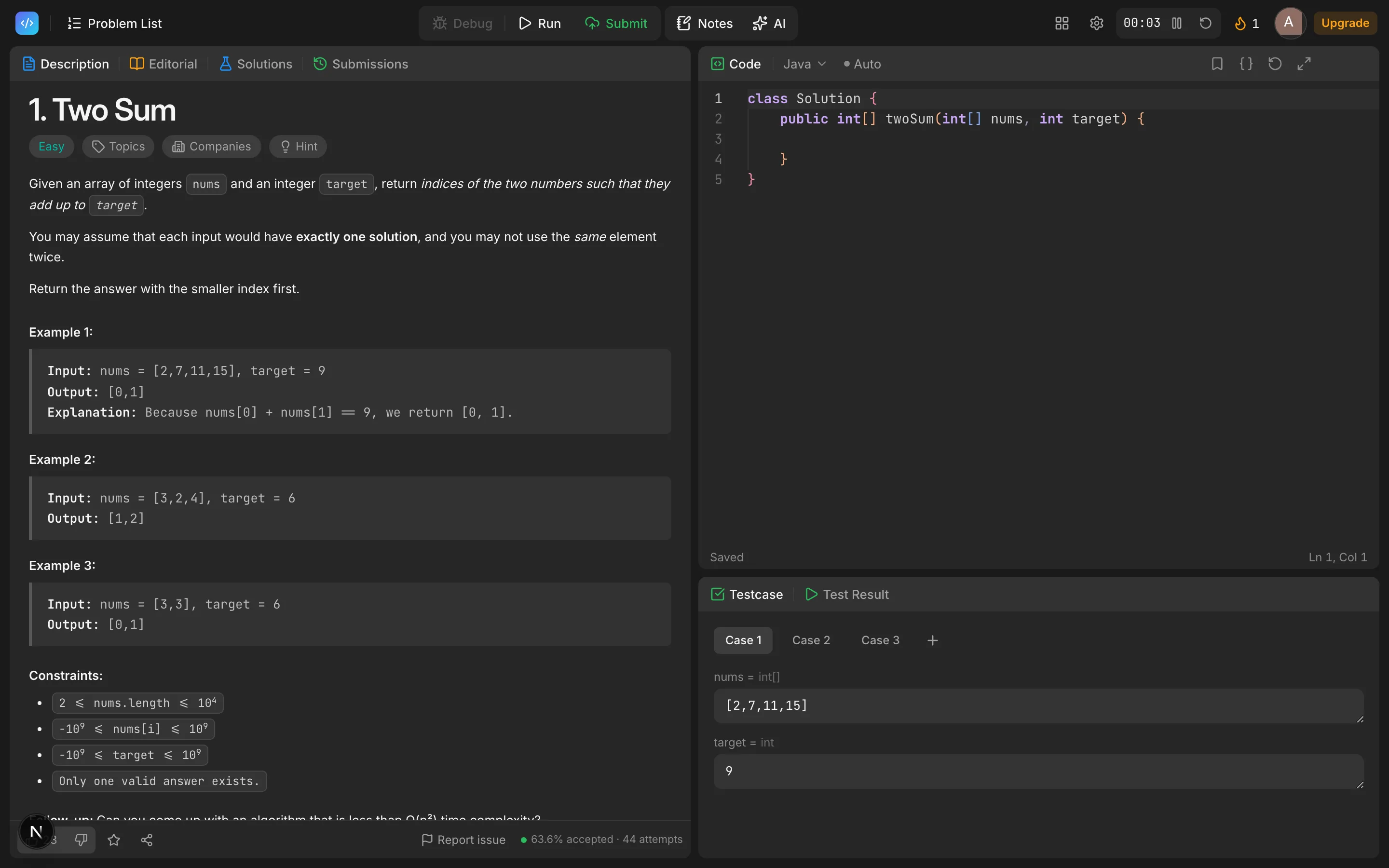Pause the timer
The width and height of the screenshot is (1389, 868).
coord(1177,23)
